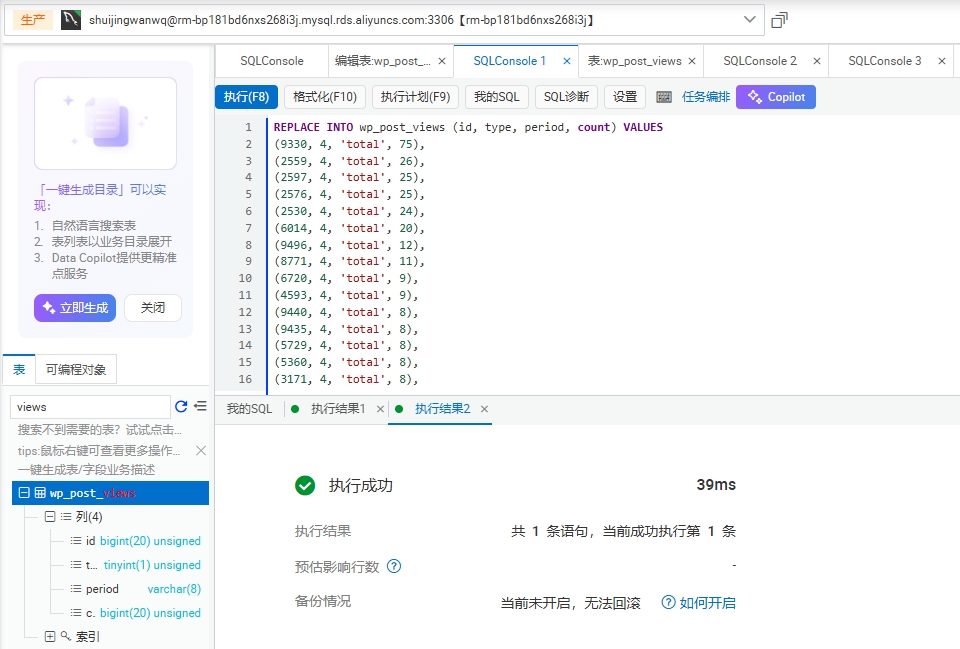Click the keyboard shortcuts icon in toolbar
This screenshot has height=649, width=960.
(664, 97)
